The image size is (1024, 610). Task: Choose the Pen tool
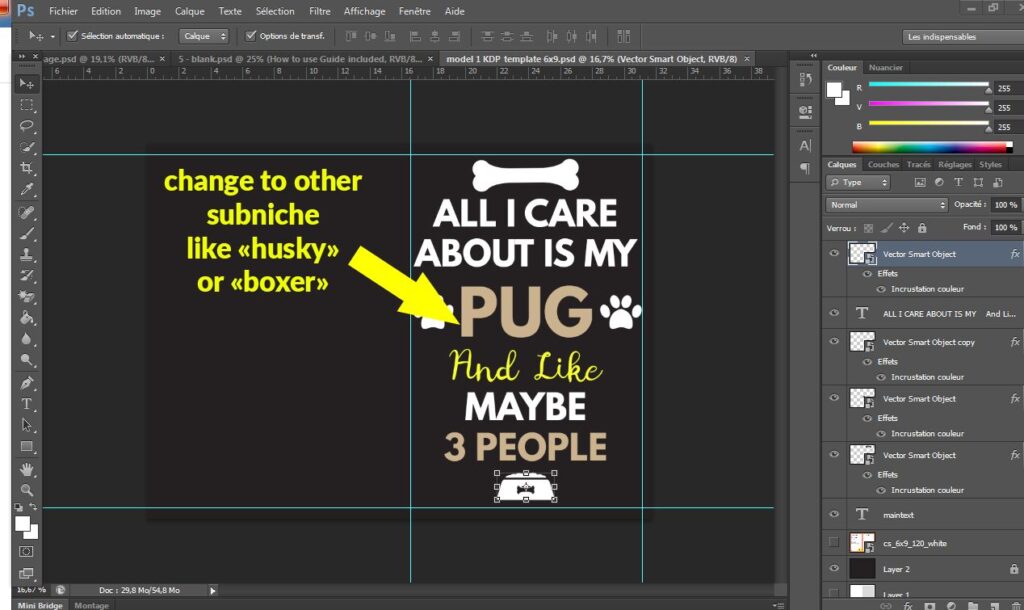click(x=27, y=383)
